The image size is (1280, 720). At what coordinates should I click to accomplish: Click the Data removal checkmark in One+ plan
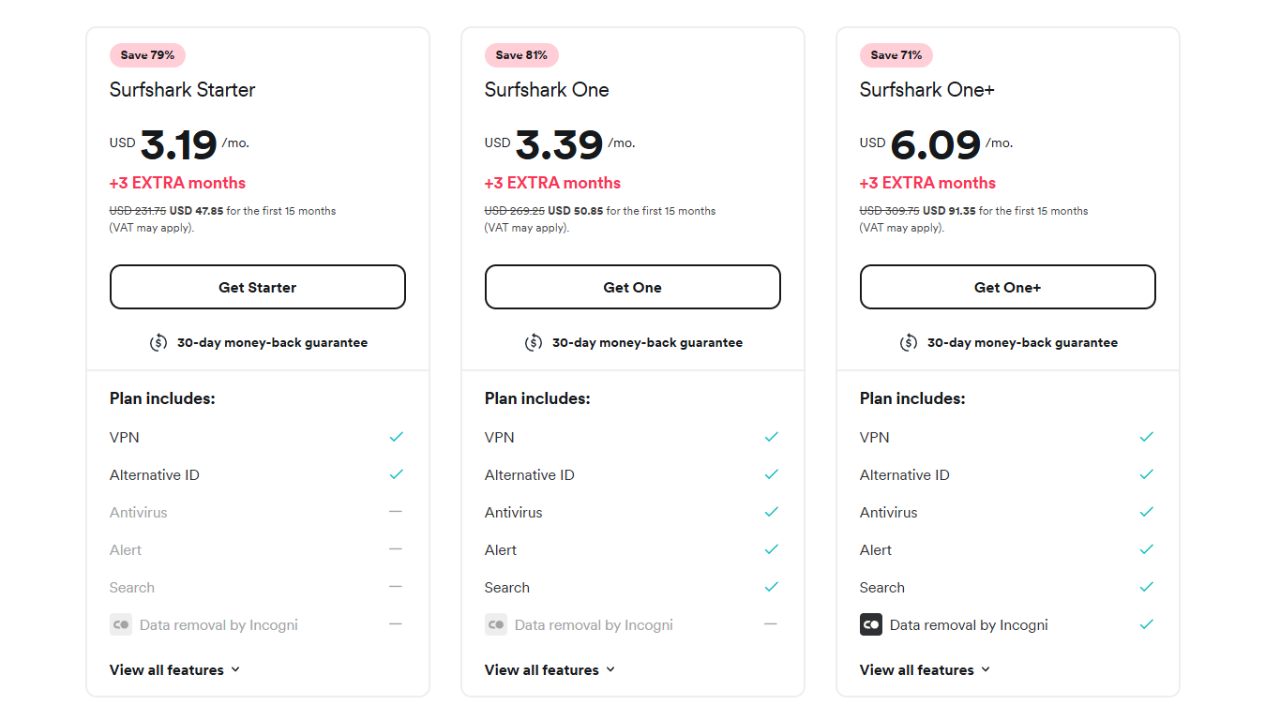(x=1146, y=625)
